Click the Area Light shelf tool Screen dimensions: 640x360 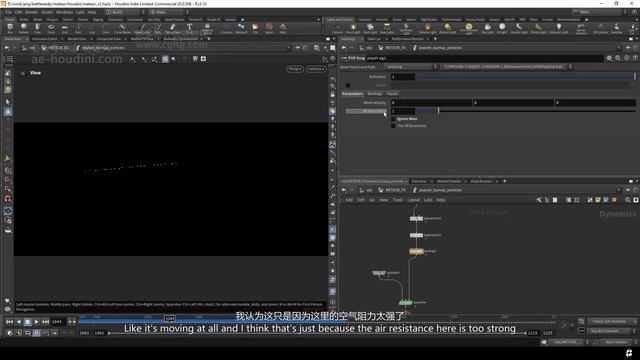click(x=387, y=28)
